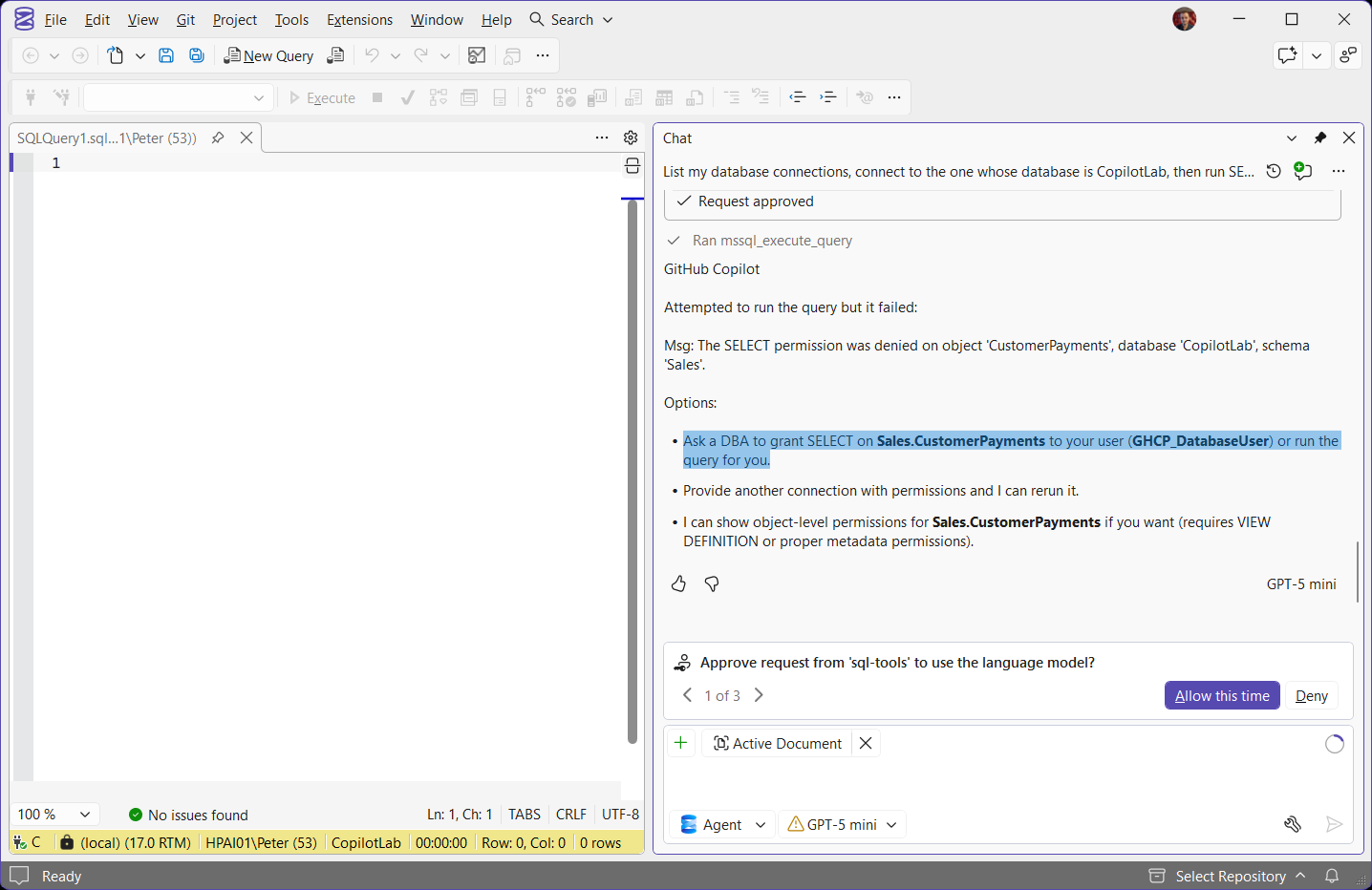The width and height of the screenshot is (1372, 890).
Task: Open the GPT-5 mini model dropdown
Action: [842, 824]
